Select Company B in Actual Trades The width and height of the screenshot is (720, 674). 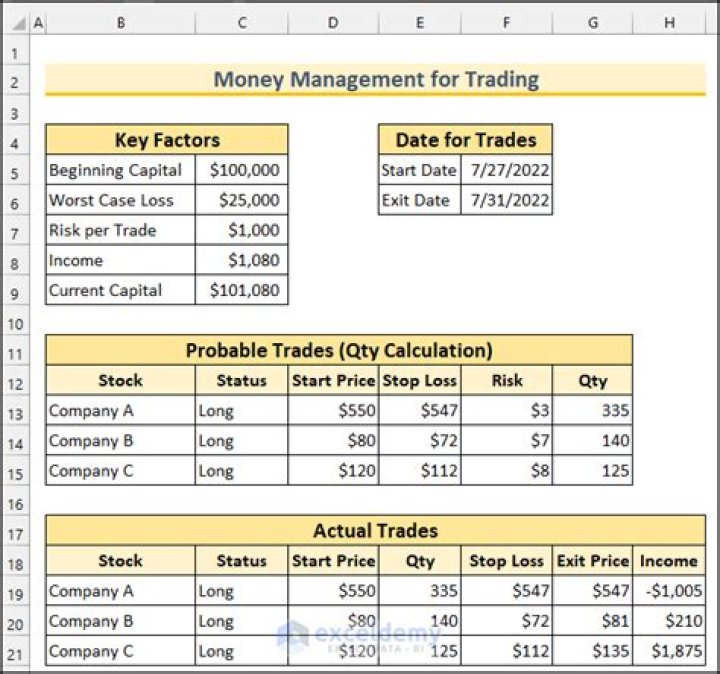coord(121,621)
